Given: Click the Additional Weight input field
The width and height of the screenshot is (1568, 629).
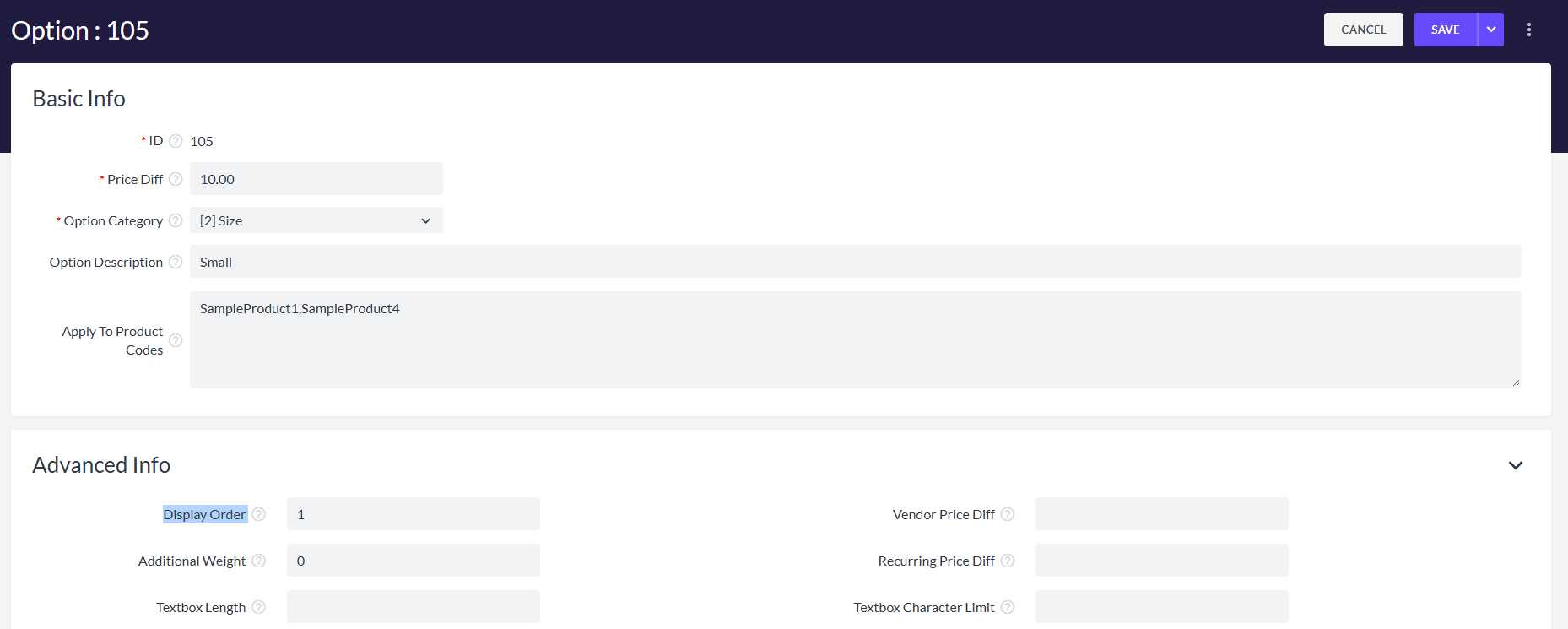Looking at the screenshot, I should (413, 561).
